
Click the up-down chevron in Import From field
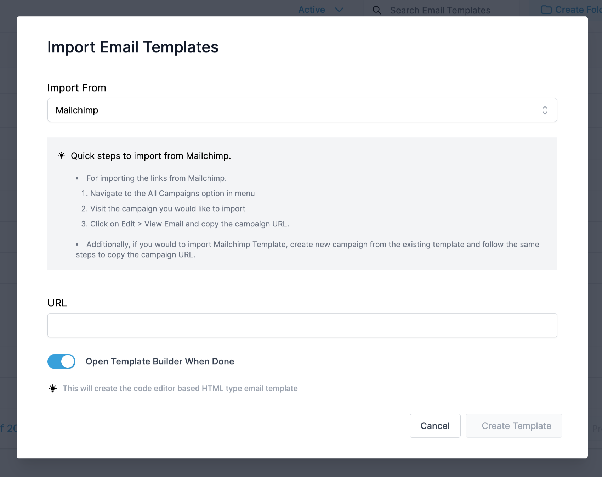(x=544, y=110)
